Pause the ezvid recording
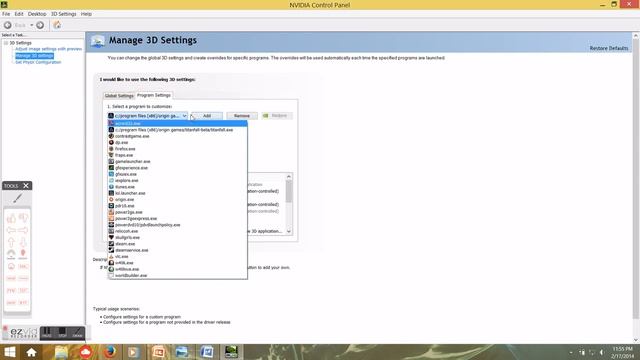Image resolution: width=640 pixels, height=360 pixels. click(47, 333)
